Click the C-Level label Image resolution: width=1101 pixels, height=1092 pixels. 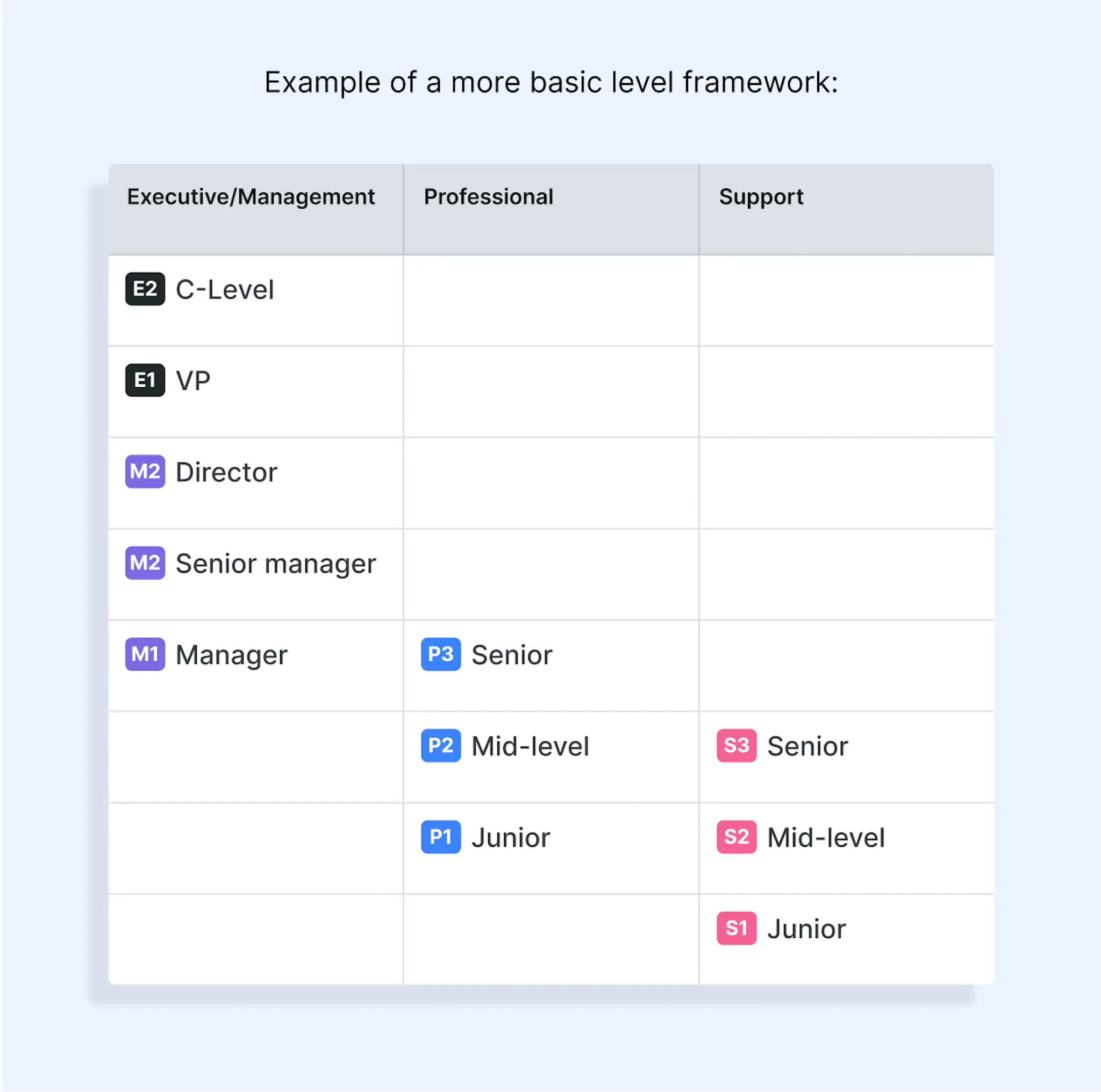pyautogui.click(x=225, y=289)
